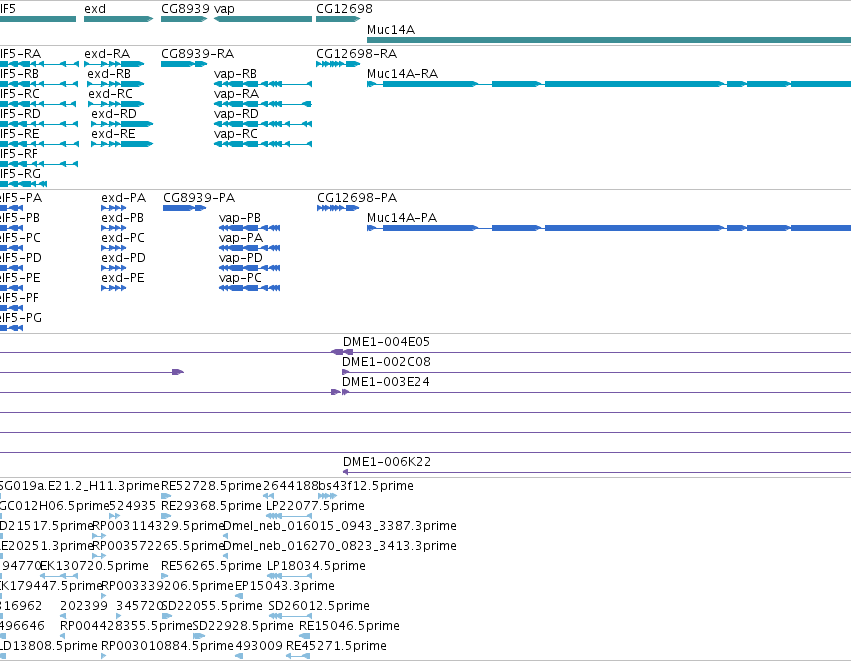
Task: Select the vap-RC transcript
Action: point(263,144)
